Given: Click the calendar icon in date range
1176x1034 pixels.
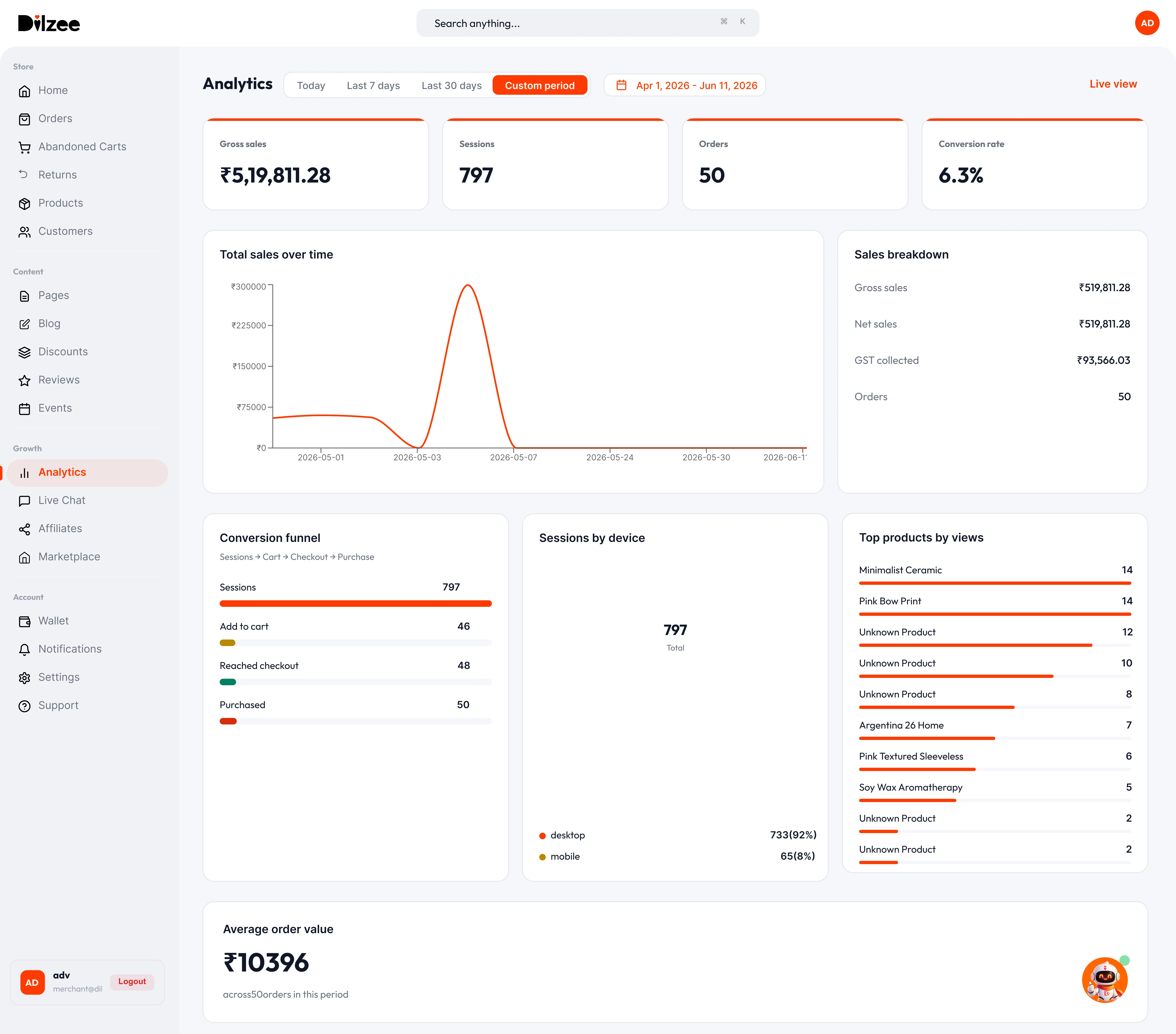Looking at the screenshot, I should click(x=621, y=85).
